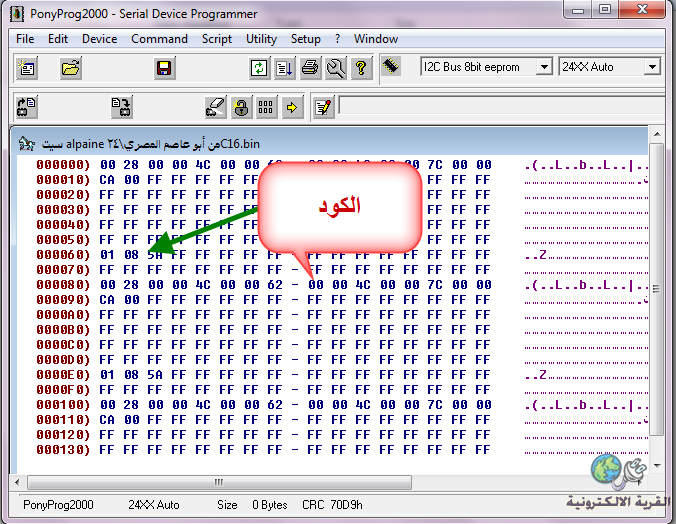The width and height of the screenshot is (676, 524).
Task: Click the Load script icon
Action: tap(285, 68)
